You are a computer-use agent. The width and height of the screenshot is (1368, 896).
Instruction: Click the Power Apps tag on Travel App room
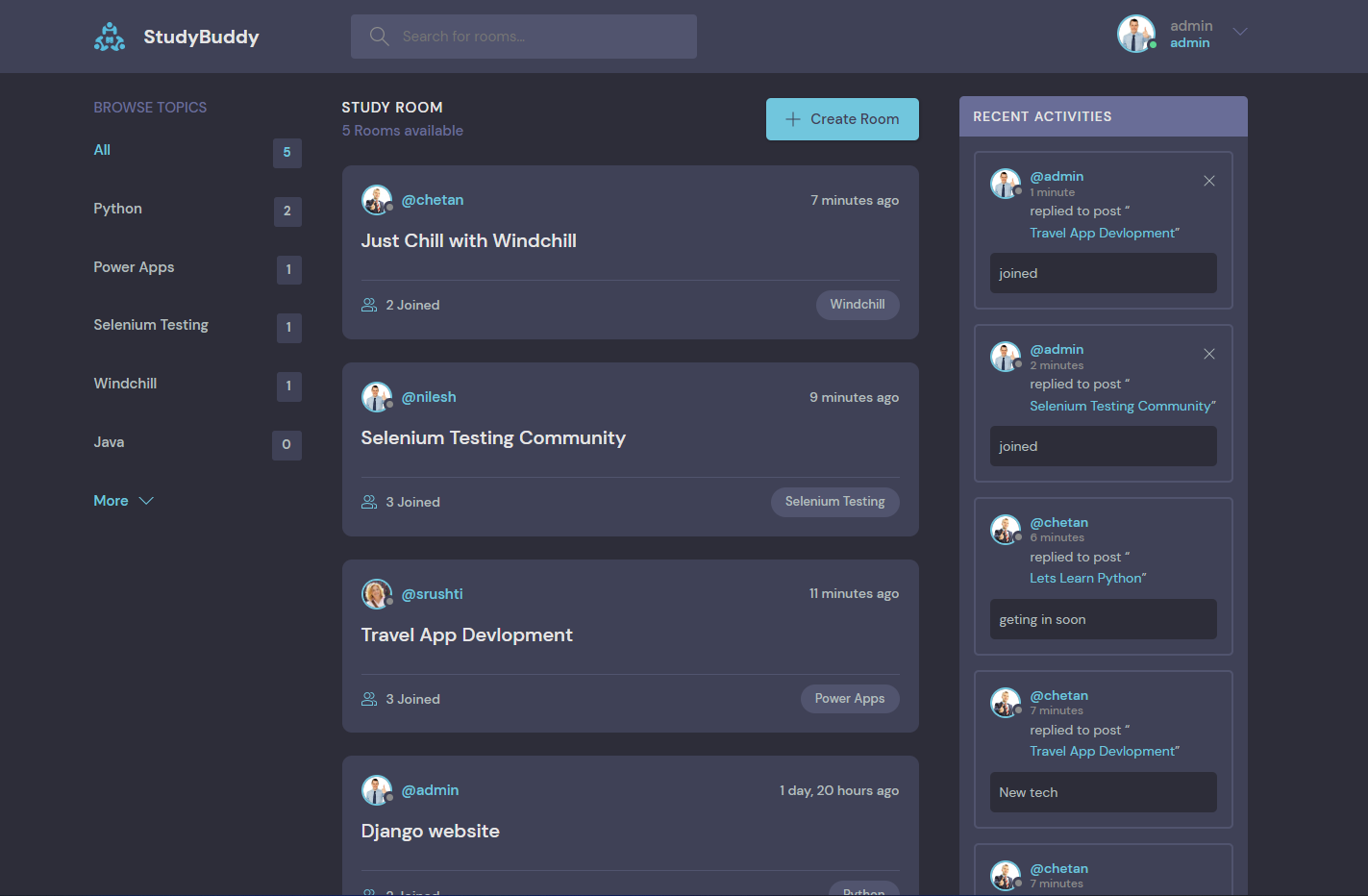(x=850, y=698)
